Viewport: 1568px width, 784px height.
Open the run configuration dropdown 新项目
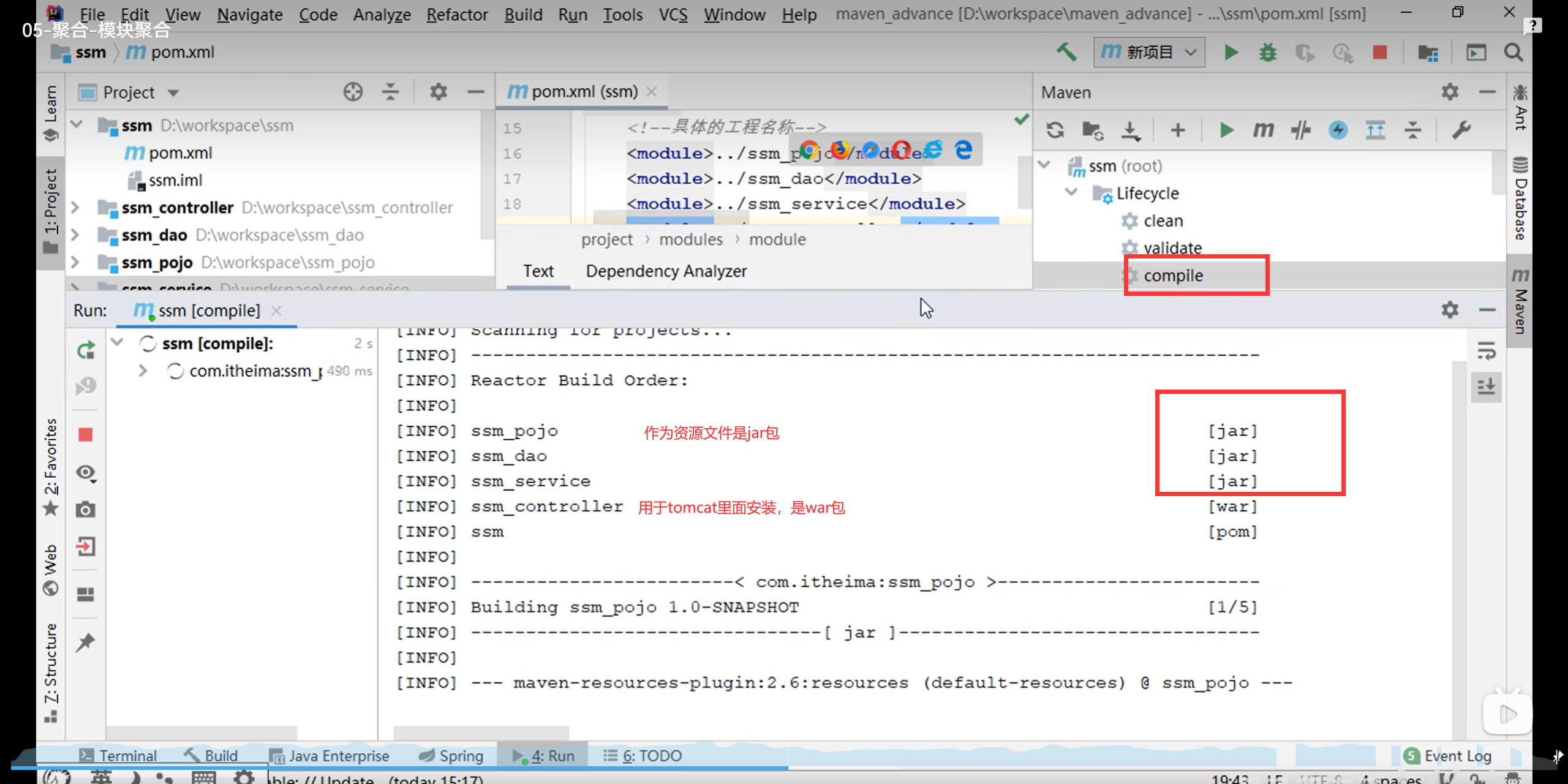click(x=1149, y=52)
